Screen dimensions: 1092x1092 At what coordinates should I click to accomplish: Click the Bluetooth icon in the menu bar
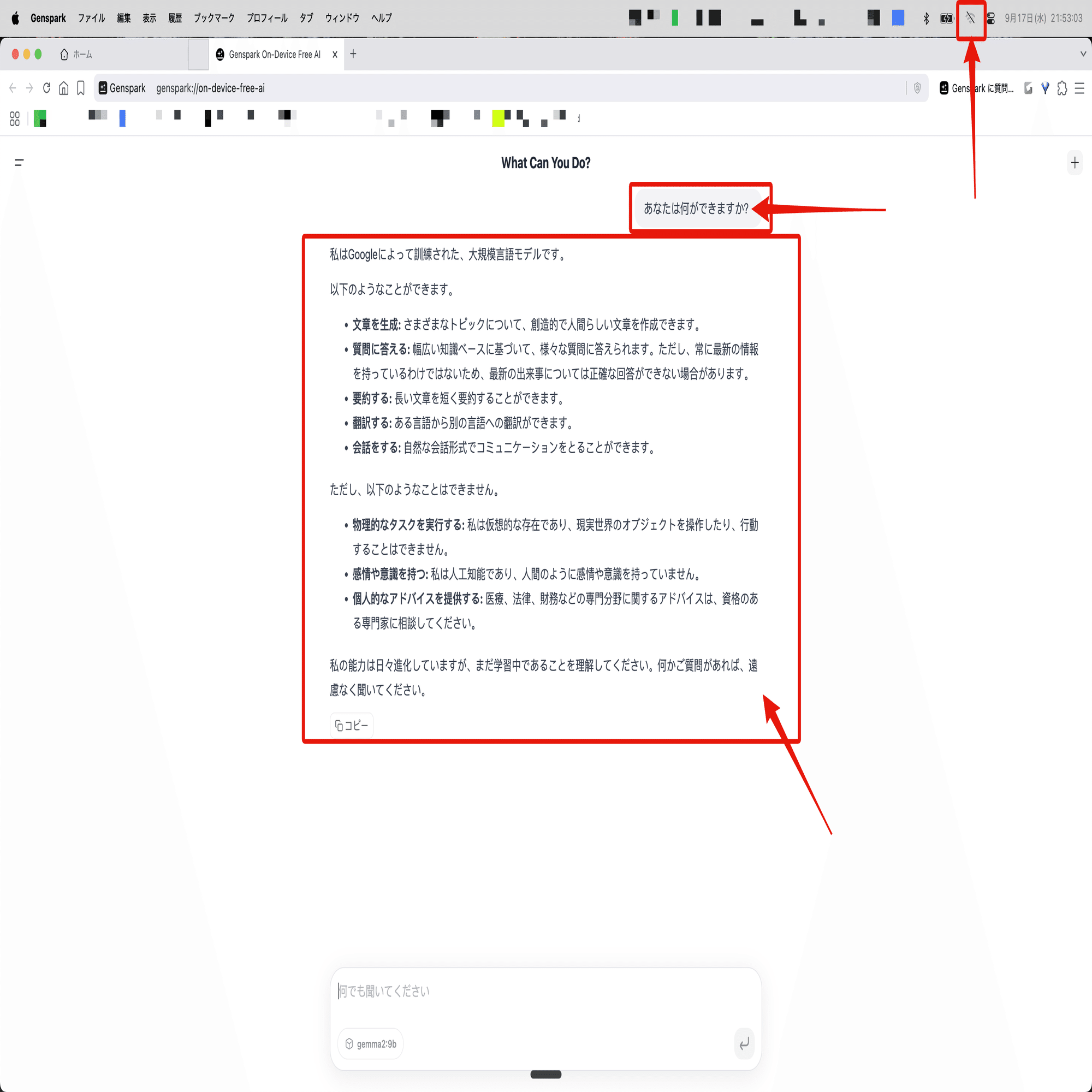[927, 18]
